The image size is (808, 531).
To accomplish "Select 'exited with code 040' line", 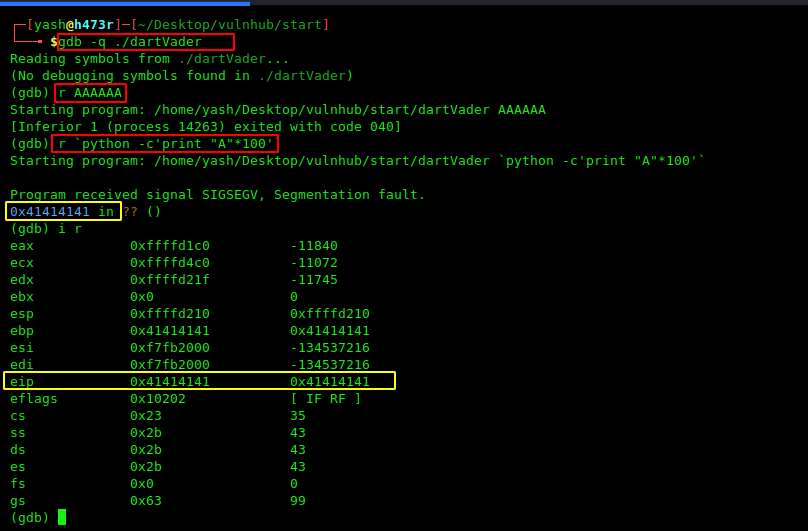I will 205,127.
